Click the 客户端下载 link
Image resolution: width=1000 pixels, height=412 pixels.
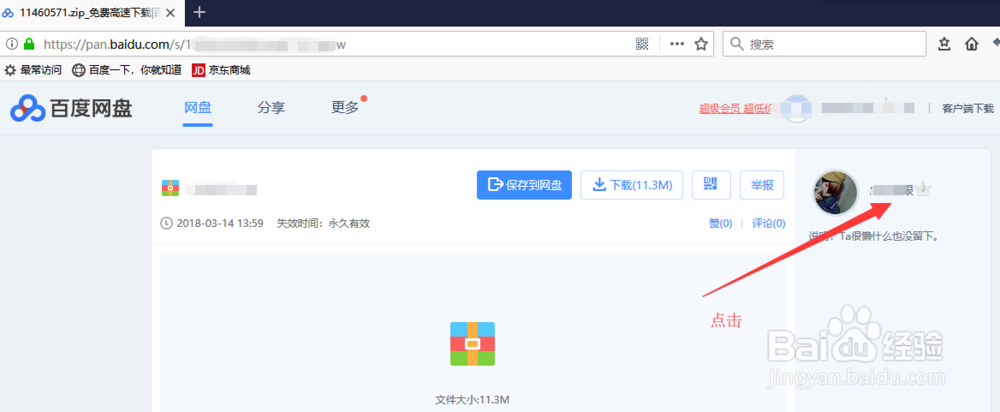click(x=968, y=108)
